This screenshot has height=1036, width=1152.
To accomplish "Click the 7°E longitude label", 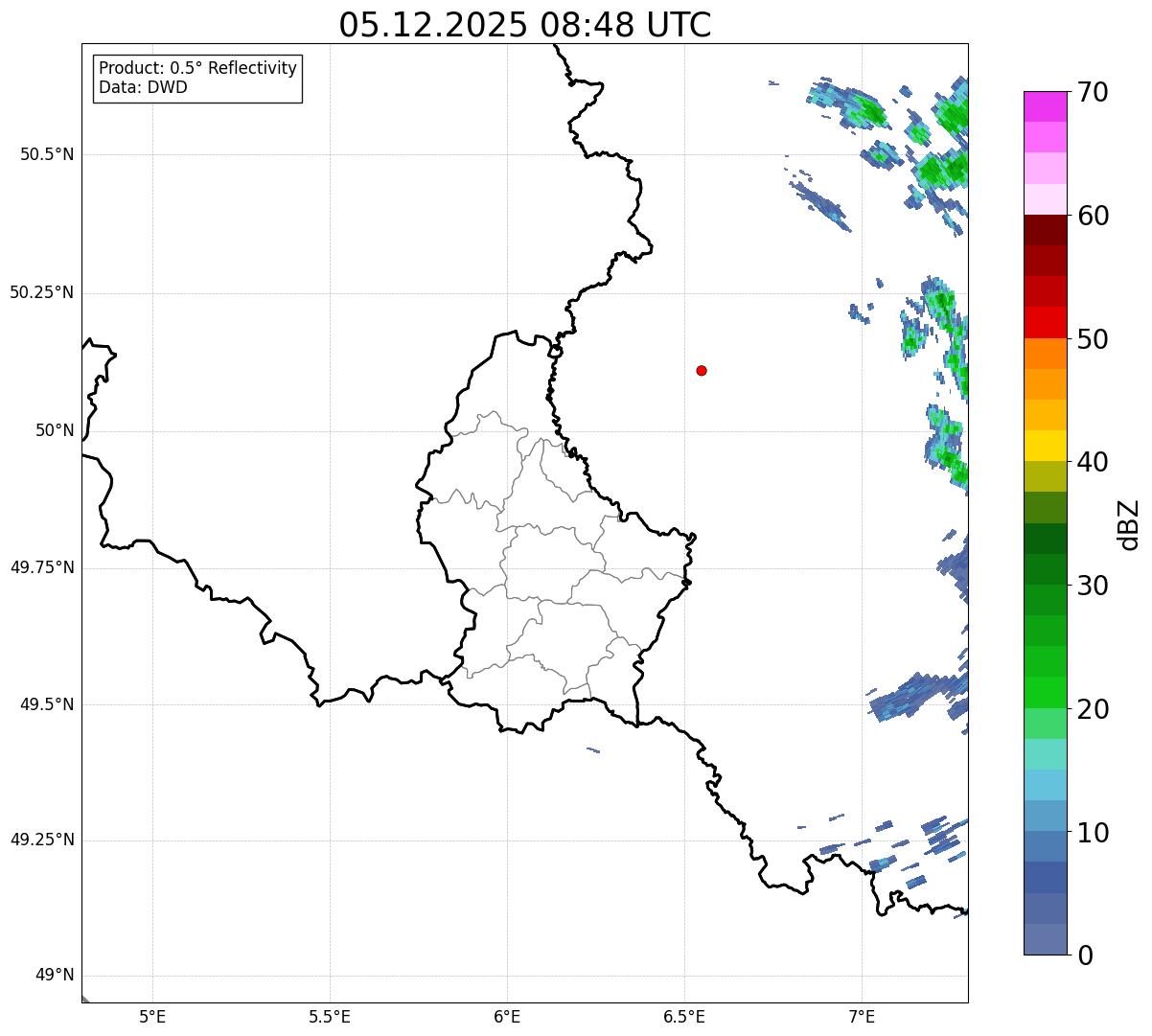I will pos(862,1016).
